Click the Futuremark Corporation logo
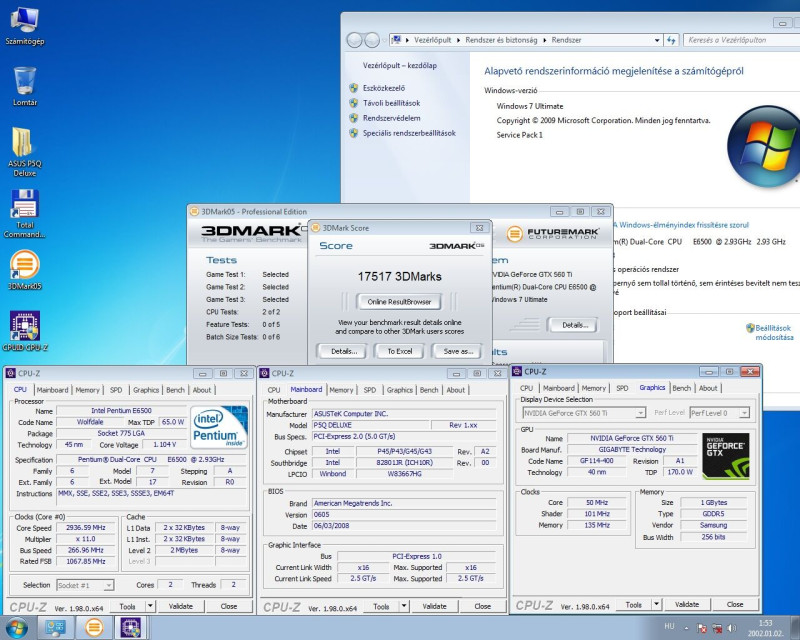The height and width of the screenshot is (640, 800). pos(553,234)
